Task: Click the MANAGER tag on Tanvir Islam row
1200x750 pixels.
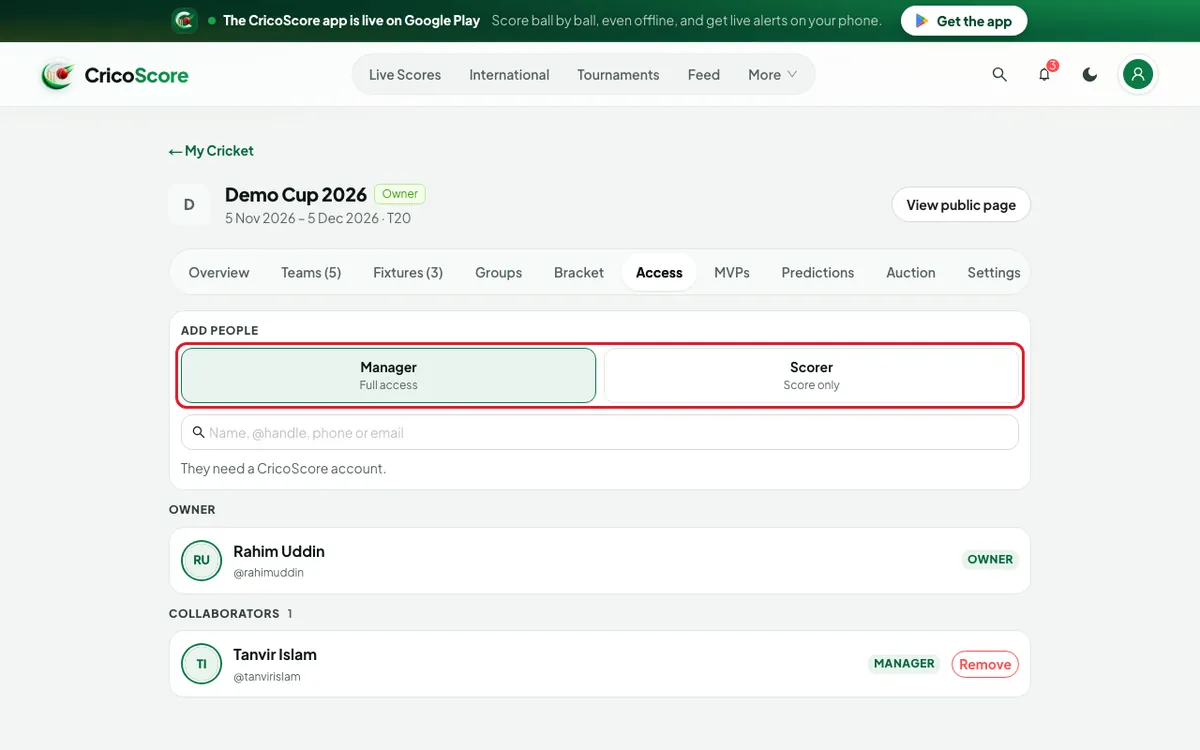Action: pos(904,664)
